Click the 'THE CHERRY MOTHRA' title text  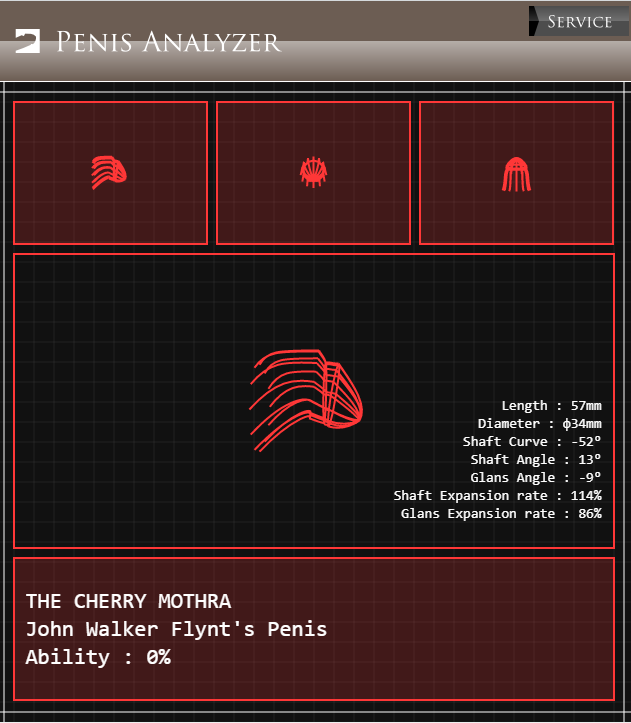click(128, 601)
